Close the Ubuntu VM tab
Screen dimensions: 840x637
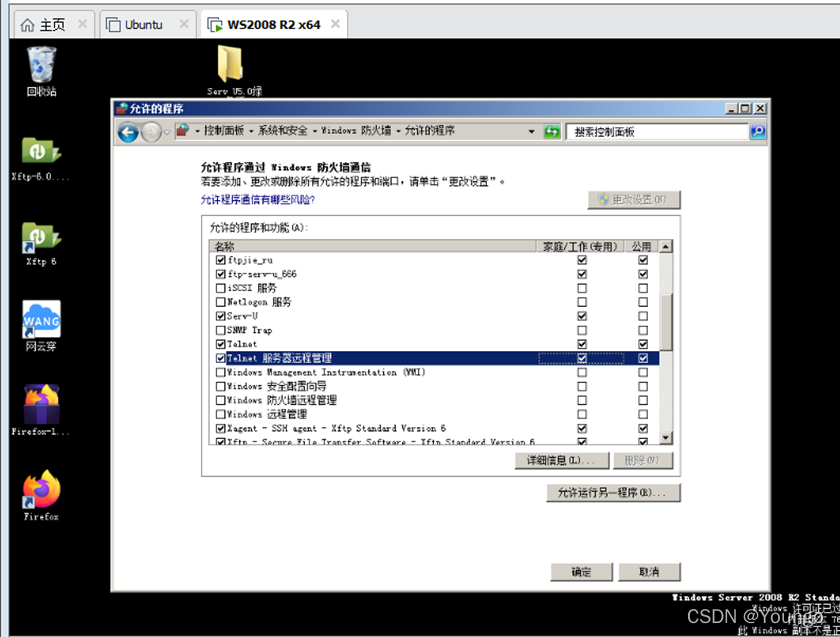point(184,24)
